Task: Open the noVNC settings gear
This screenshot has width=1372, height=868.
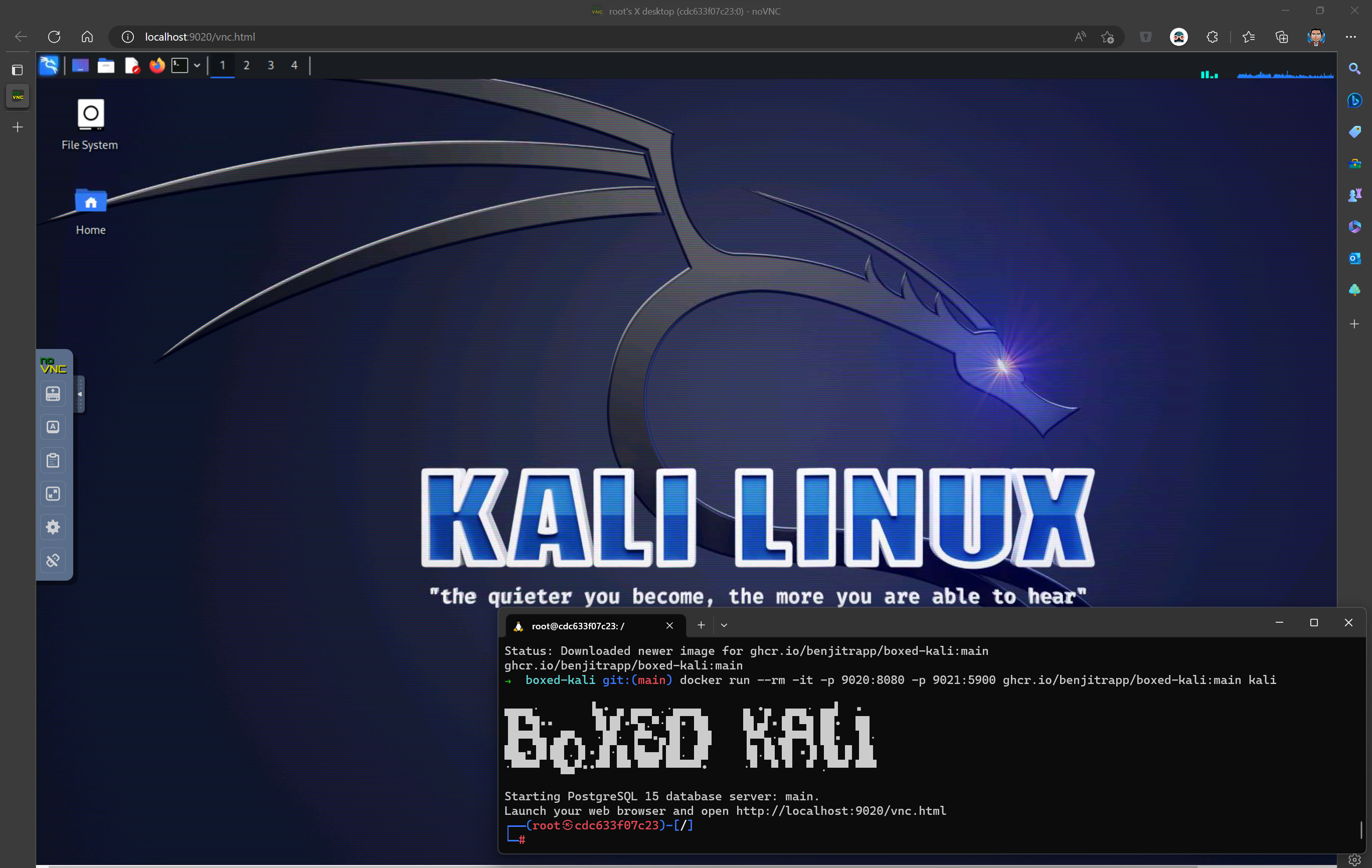Action: (53, 527)
